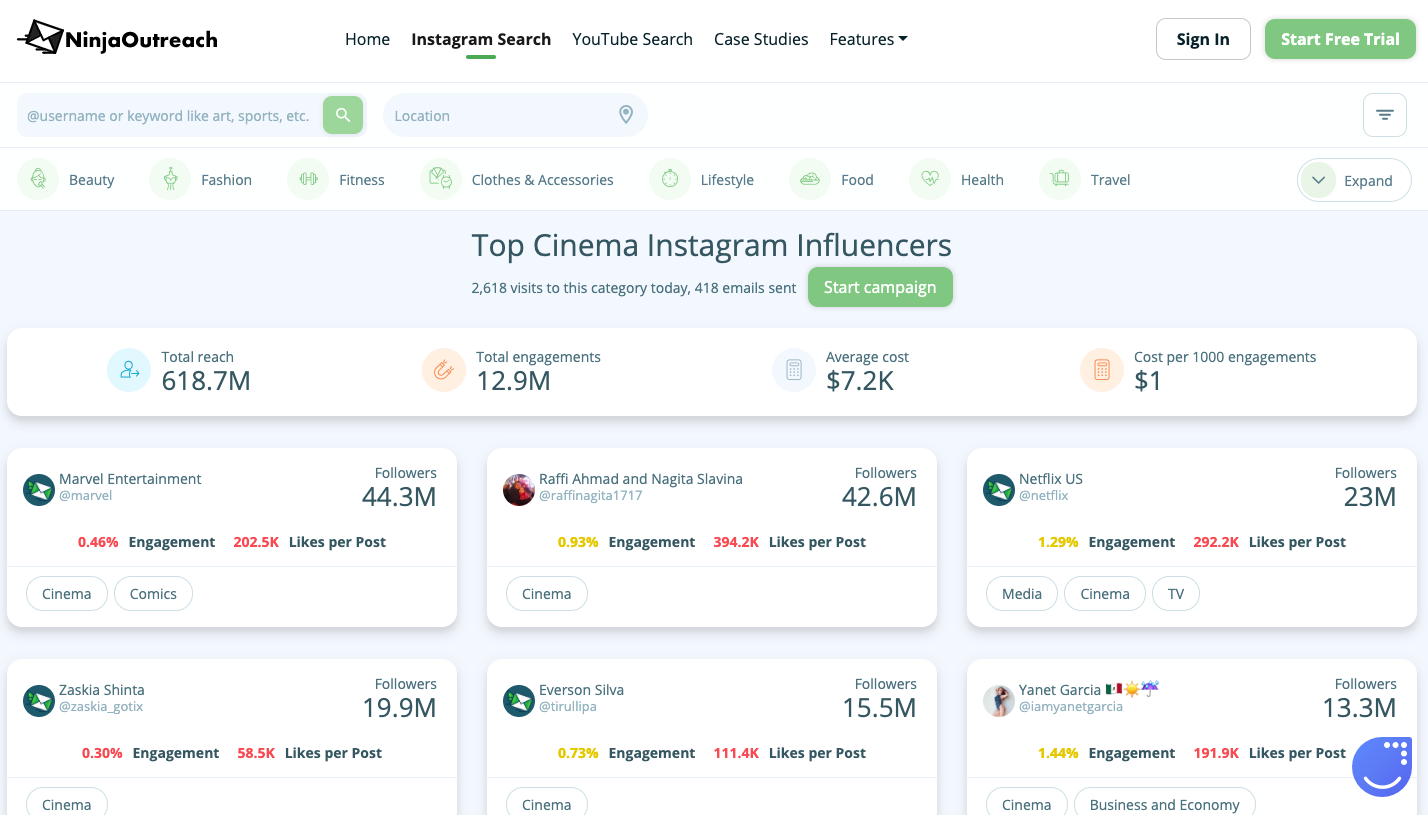Image resolution: width=1428 pixels, height=815 pixels.
Task: Open the @tirullipa handle link
Action: click(568, 707)
